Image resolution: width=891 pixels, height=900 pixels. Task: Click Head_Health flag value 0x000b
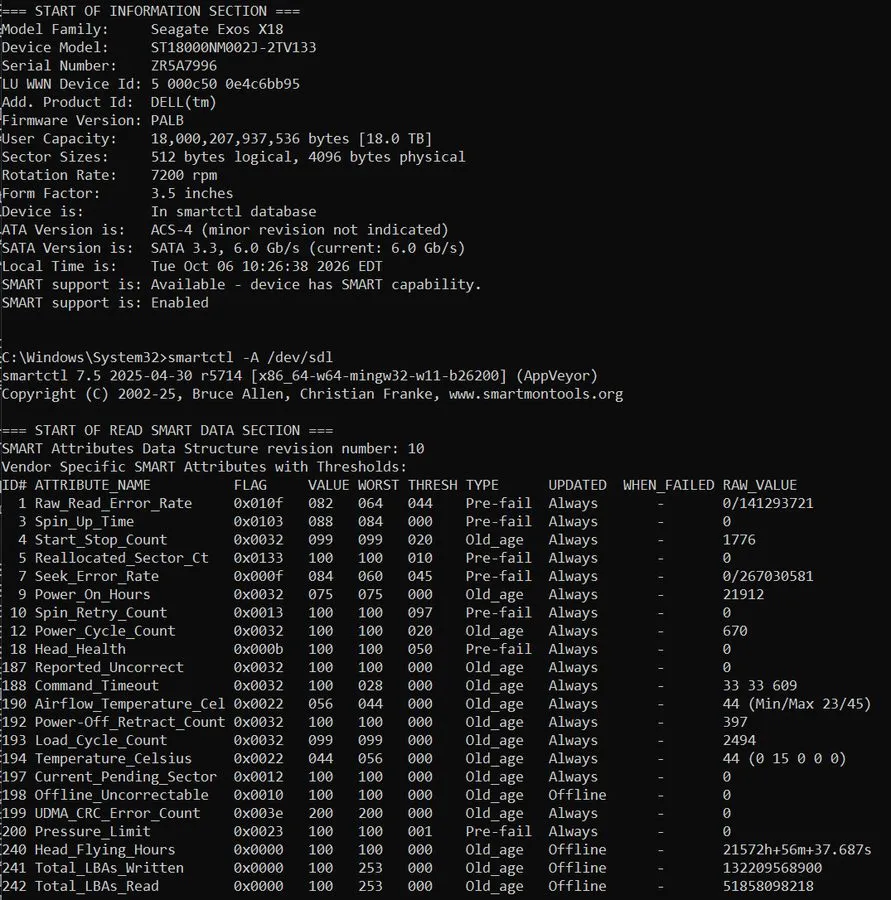[x=258, y=649]
